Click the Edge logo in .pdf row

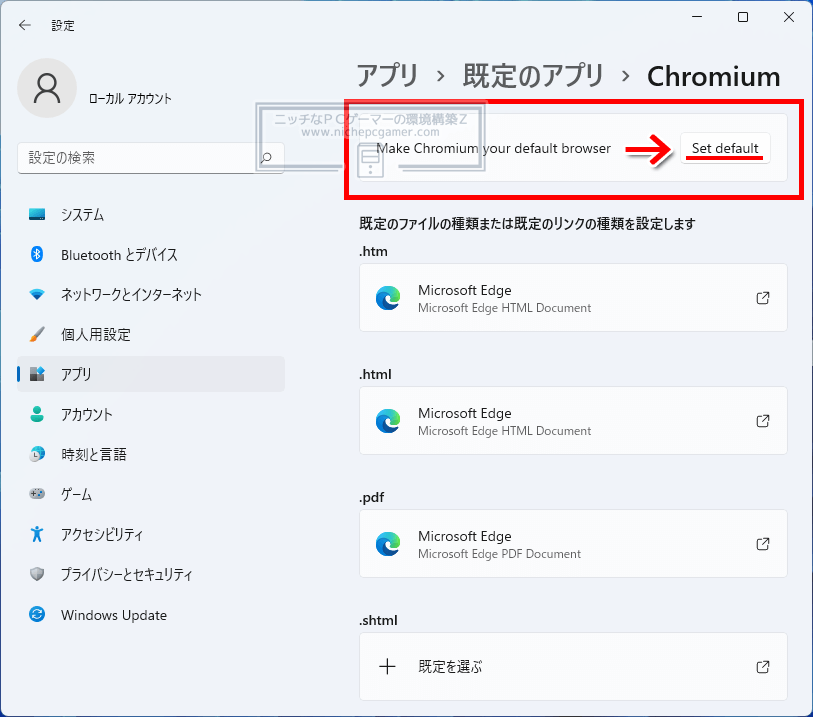(x=388, y=543)
